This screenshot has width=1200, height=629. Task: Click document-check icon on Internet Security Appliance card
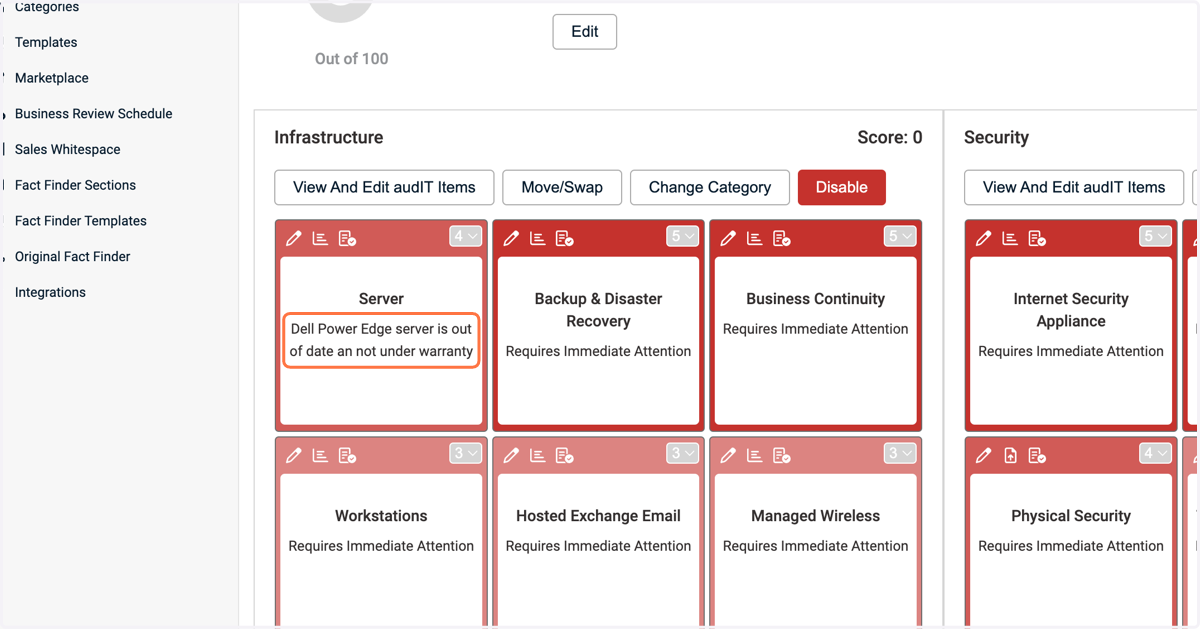tap(1037, 238)
